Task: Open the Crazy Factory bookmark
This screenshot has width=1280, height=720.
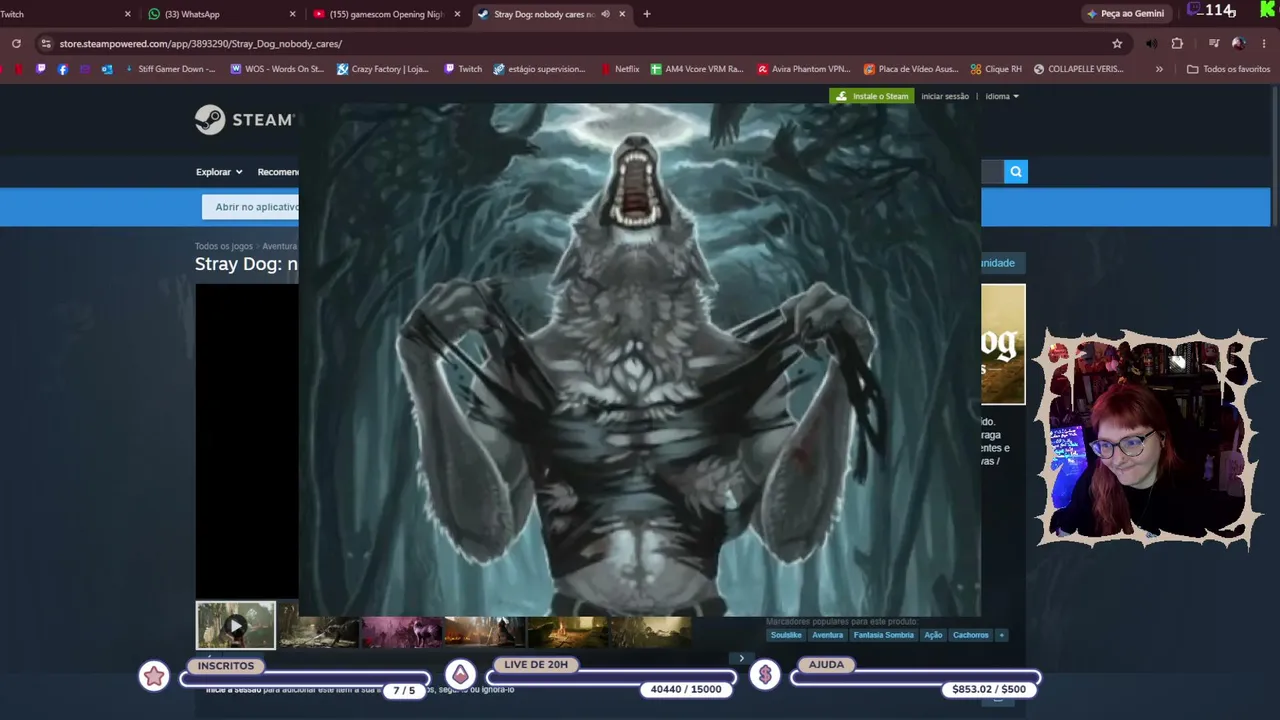Action: click(383, 69)
